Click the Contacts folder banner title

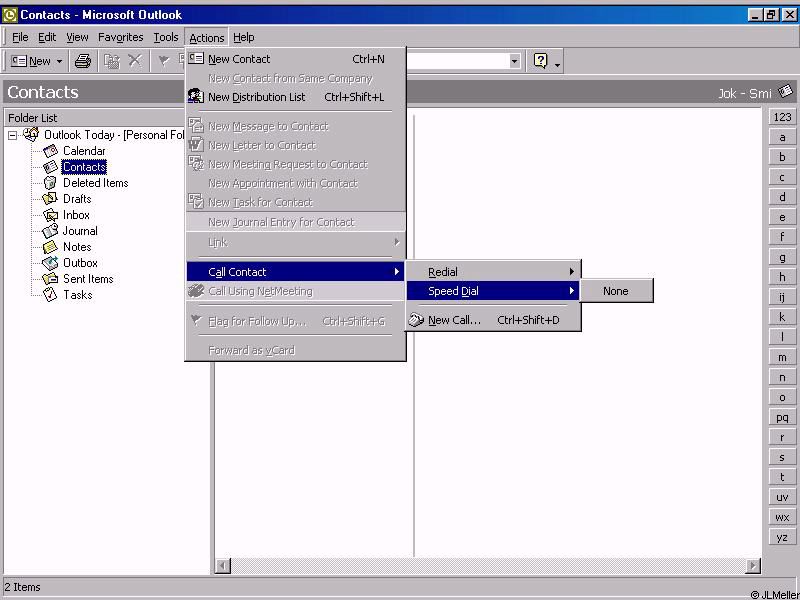coord(43,92)
